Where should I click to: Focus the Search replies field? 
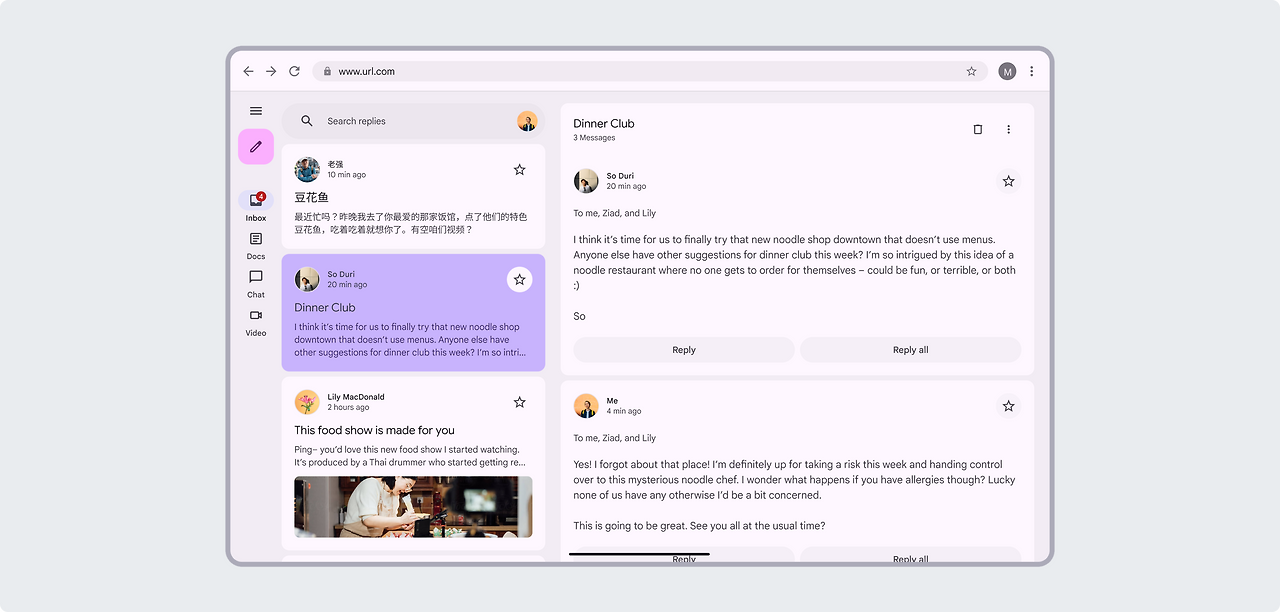click(x=413, y=121)
